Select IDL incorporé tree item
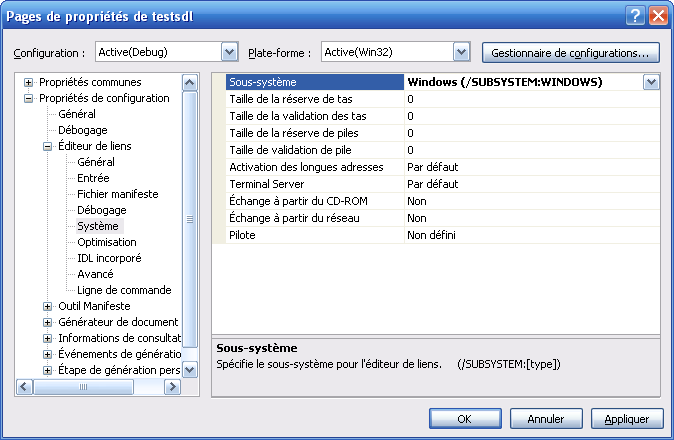 pos(109,258)
